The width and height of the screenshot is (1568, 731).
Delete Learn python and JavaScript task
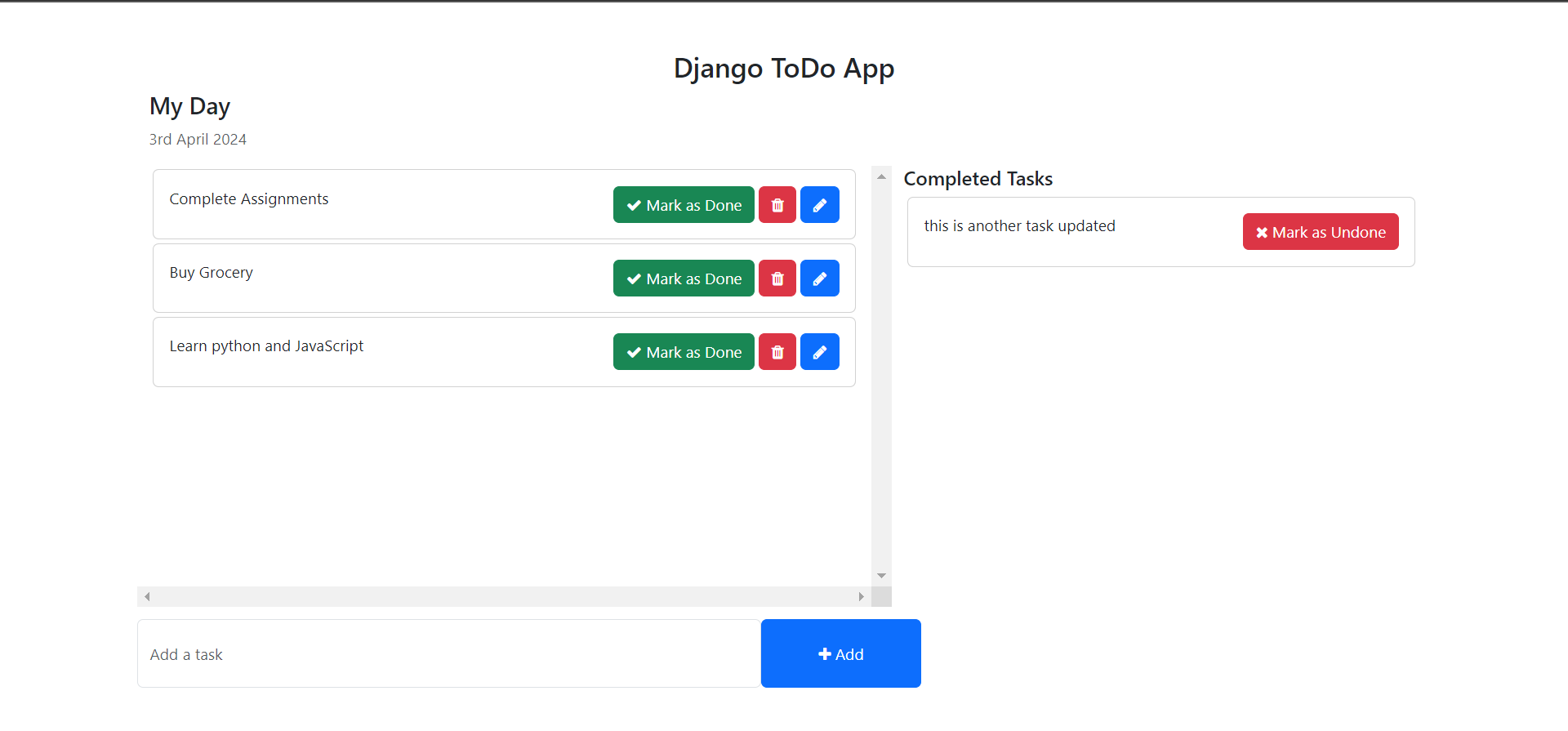tap(777, 352)
